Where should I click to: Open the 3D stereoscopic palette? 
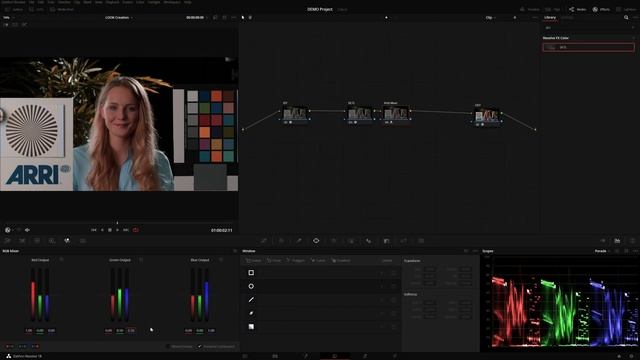click(421, 241)
